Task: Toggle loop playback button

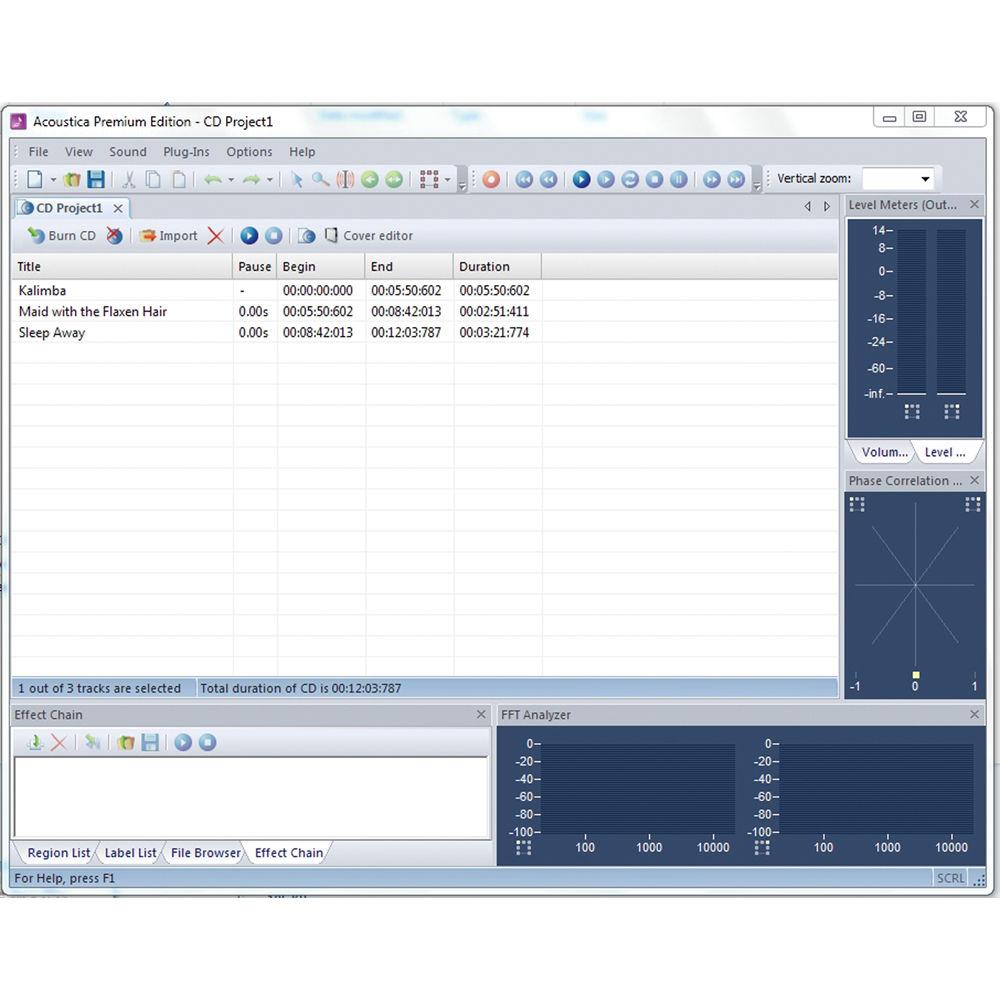Action: pyautogui.click(x=630, y=179)
